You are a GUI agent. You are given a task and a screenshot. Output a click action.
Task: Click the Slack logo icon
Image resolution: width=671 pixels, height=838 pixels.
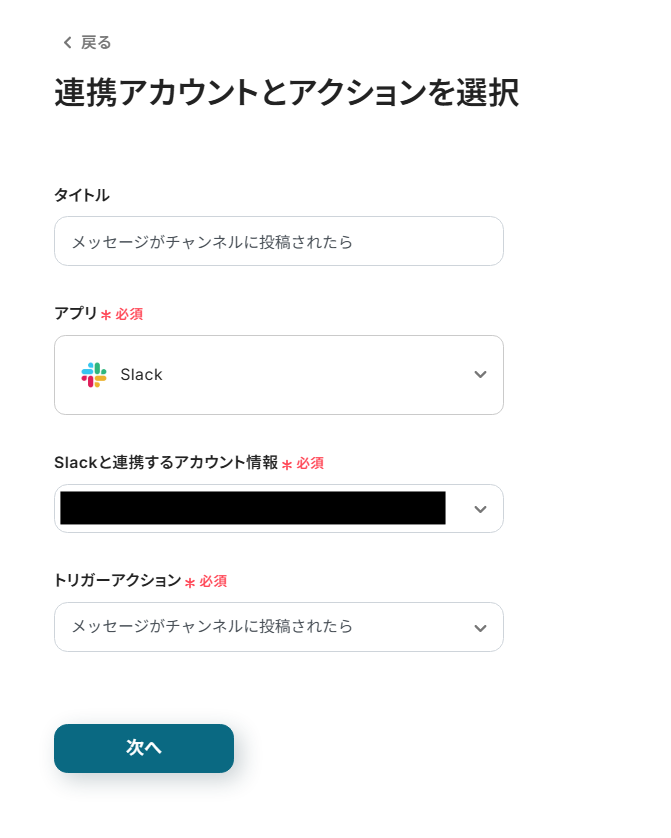[94, 375]
